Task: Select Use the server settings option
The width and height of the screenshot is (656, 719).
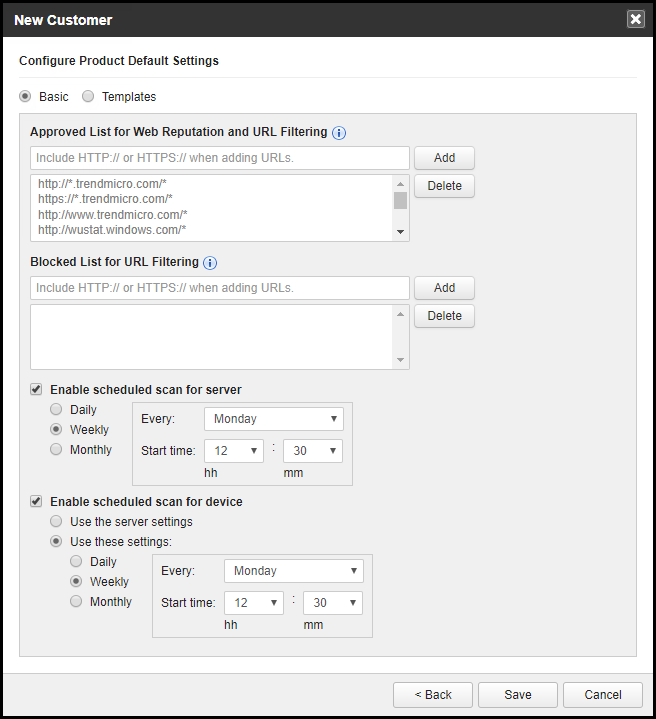Action: (x=57, y=521)
